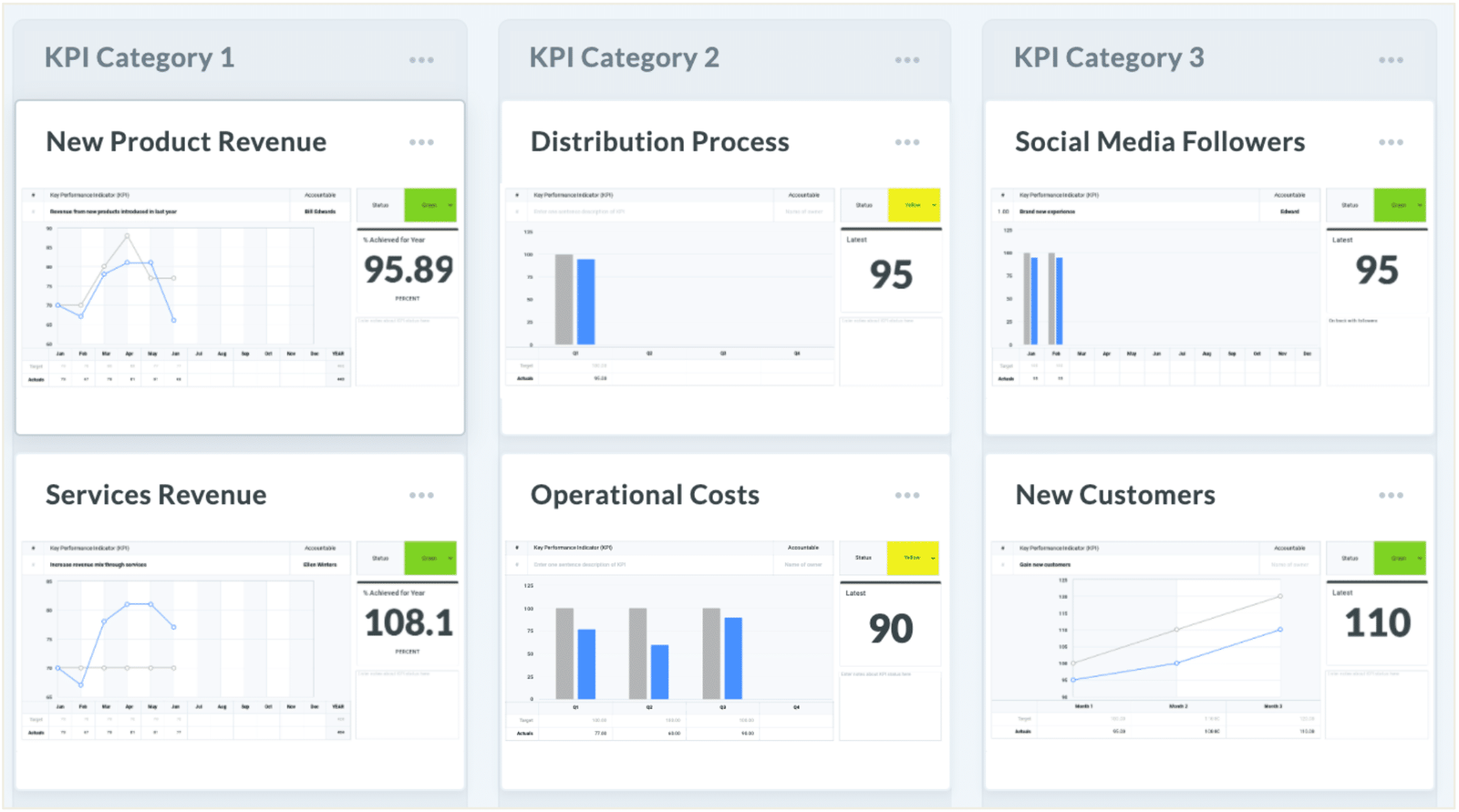Screen dimensions: 1459x812
Task: Open Operational Costs card options menu
Action: [x=906, y=496]
